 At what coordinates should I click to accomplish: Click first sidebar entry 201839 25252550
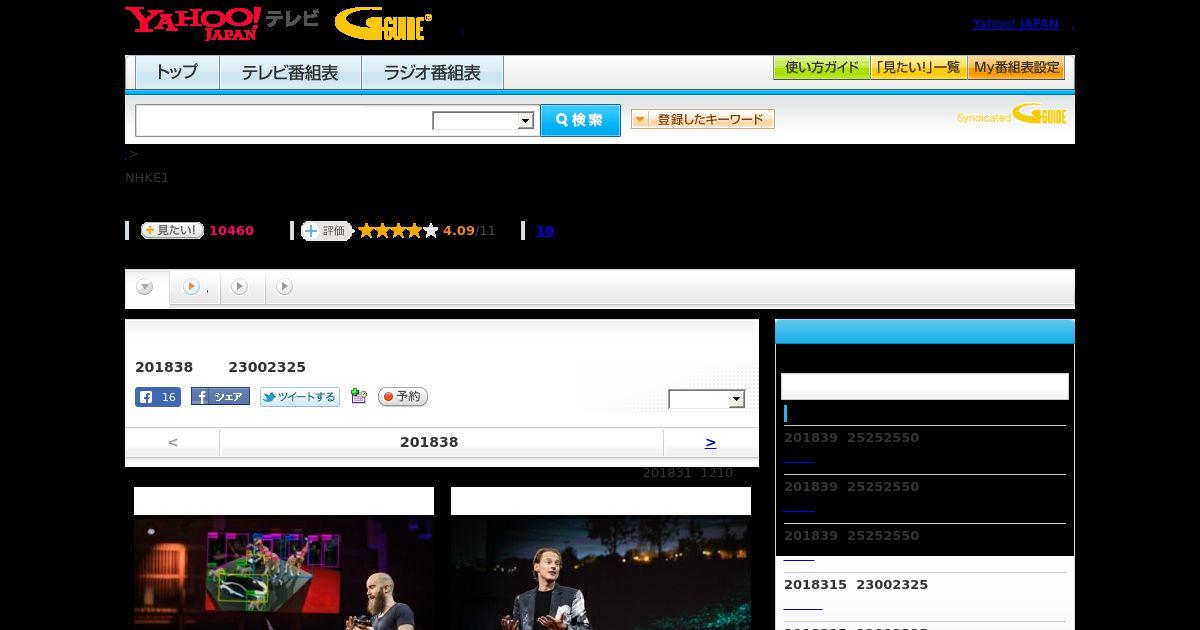point(851,438)
